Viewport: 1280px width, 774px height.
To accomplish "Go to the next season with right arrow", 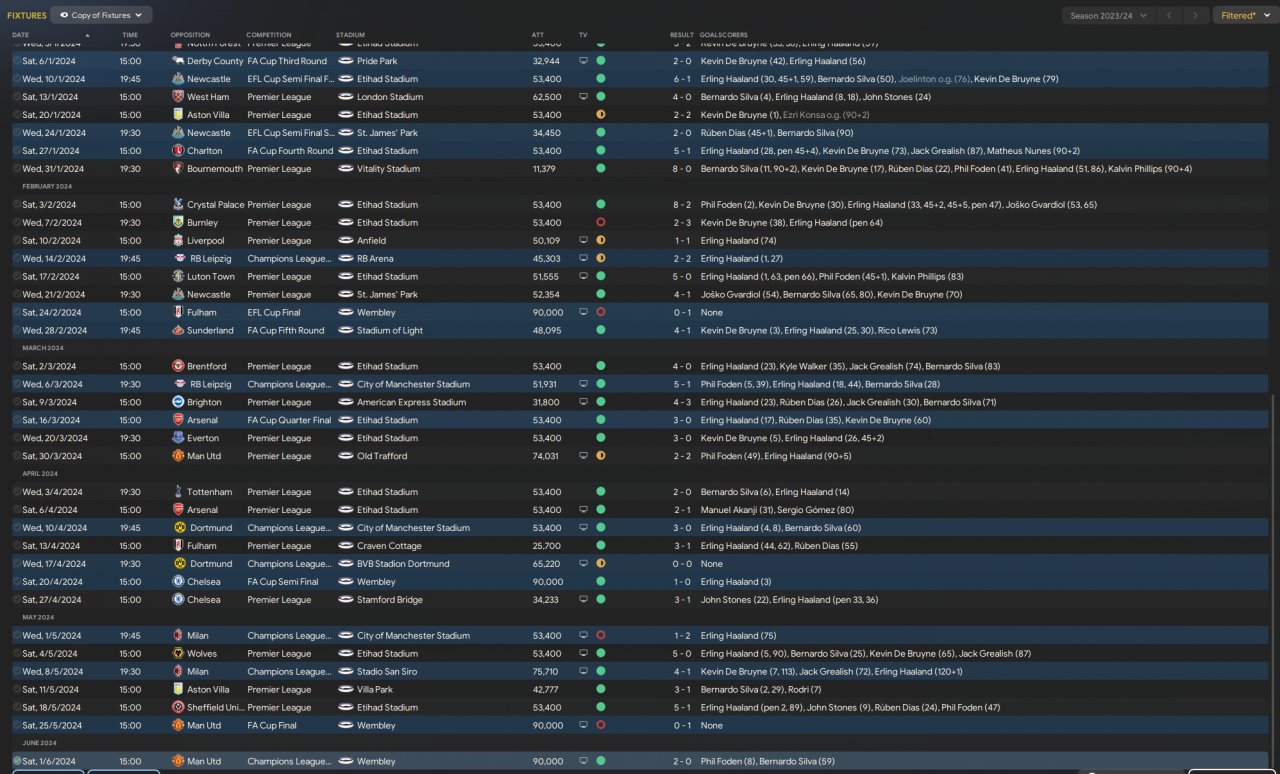I will pos(1195,15).
